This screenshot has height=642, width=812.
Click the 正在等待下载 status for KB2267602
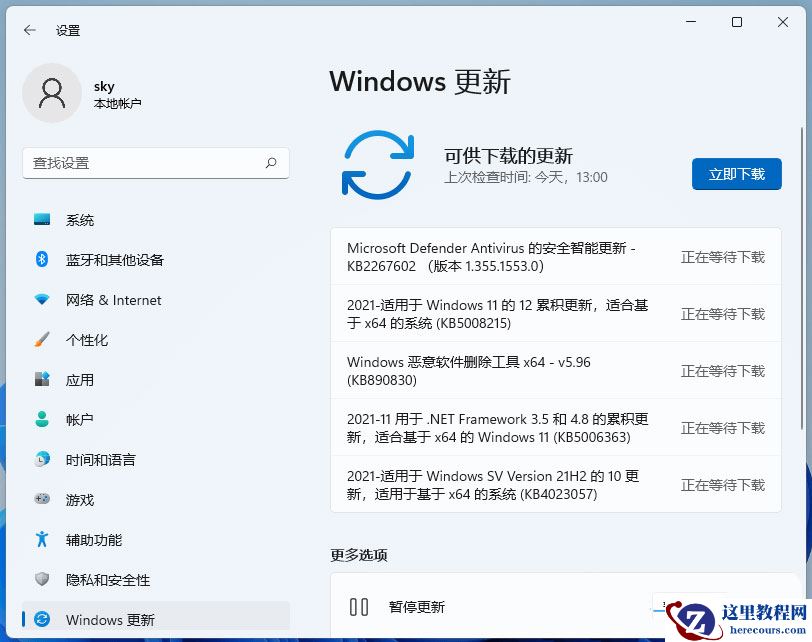(x=725, y=256)
